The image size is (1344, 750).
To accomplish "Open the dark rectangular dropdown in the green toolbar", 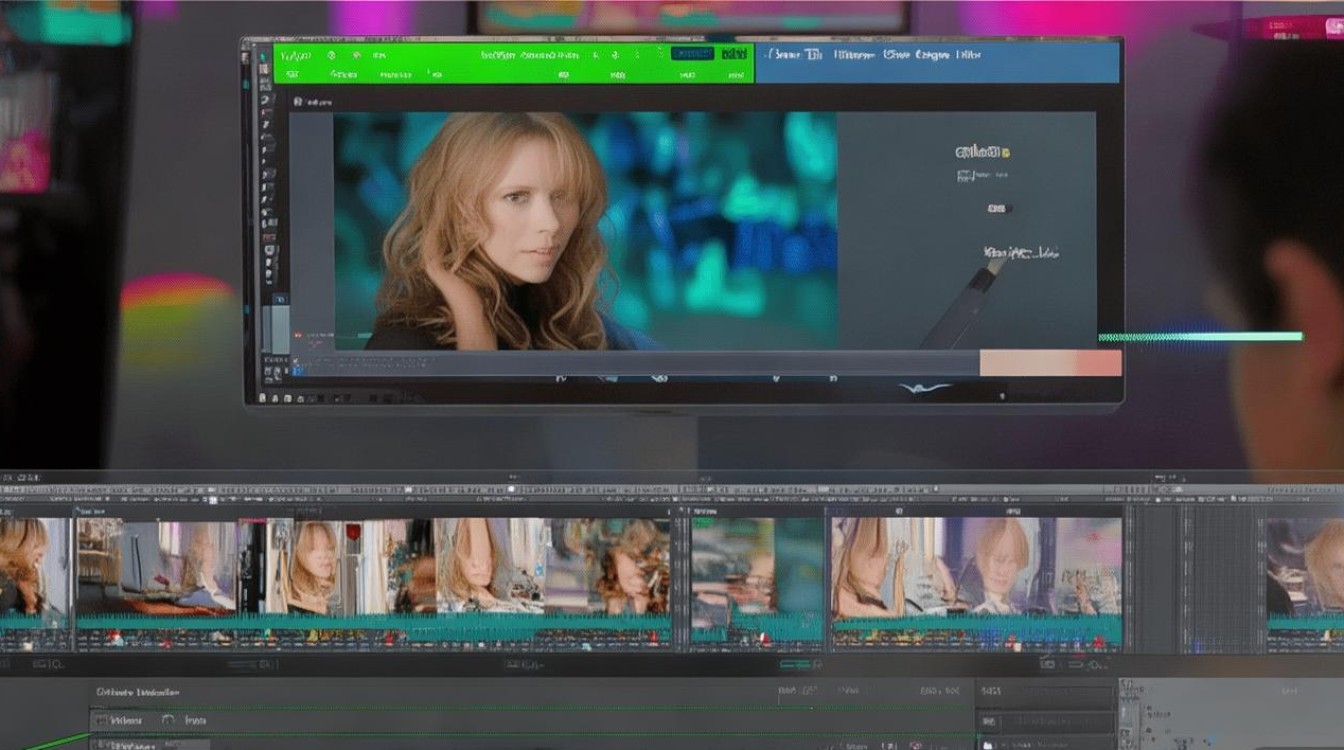I will point(691,53).
